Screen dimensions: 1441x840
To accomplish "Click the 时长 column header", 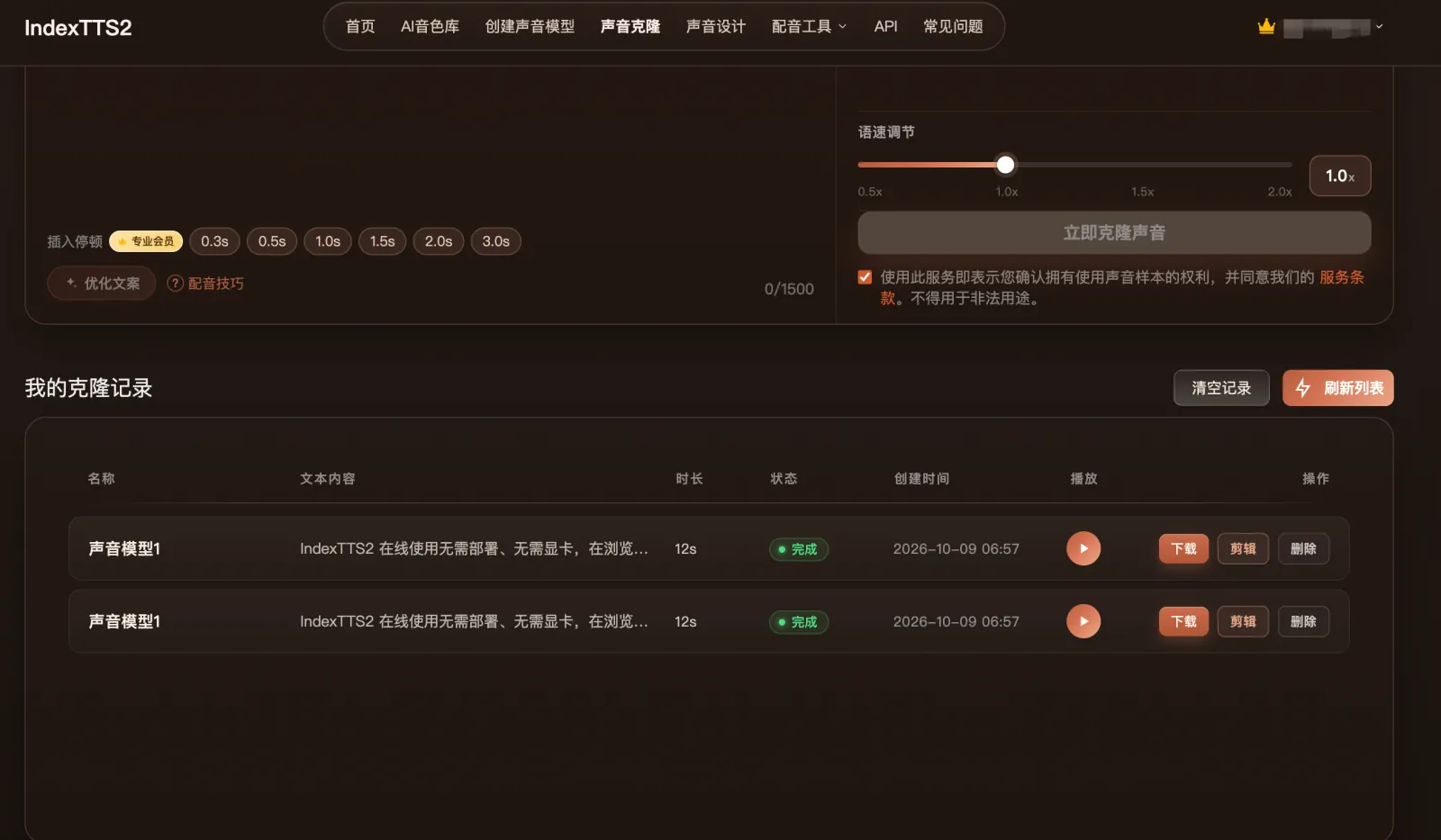I will 689,479.
